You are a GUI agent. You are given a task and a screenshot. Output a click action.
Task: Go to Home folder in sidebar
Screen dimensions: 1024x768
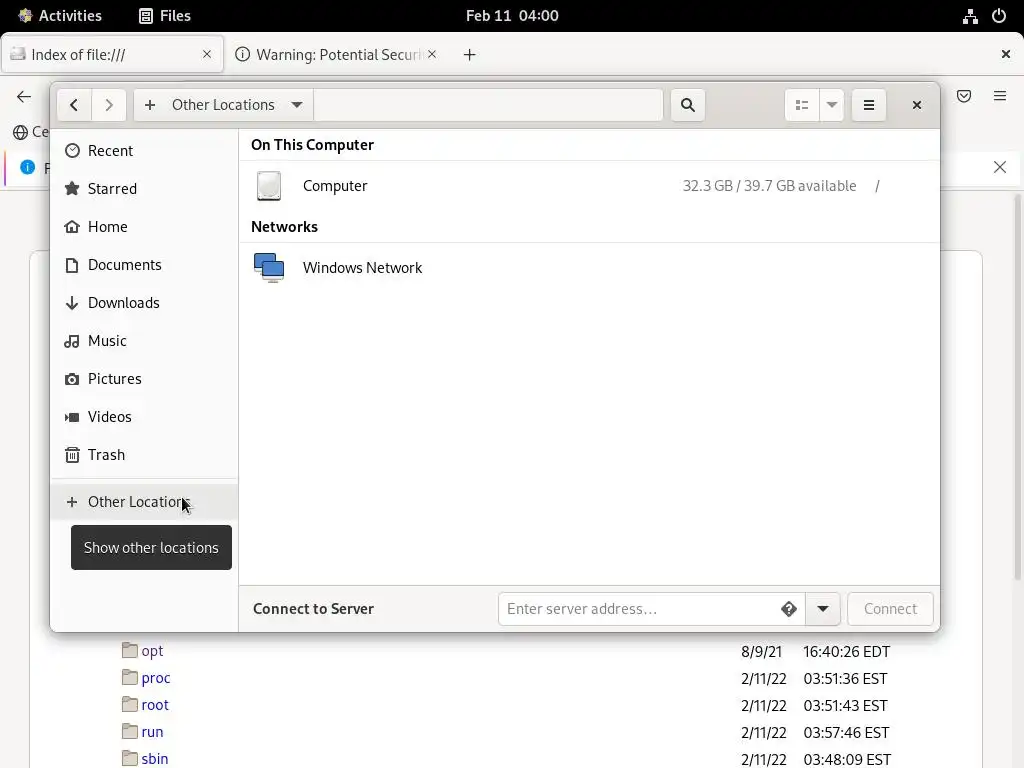coord(144,227)
